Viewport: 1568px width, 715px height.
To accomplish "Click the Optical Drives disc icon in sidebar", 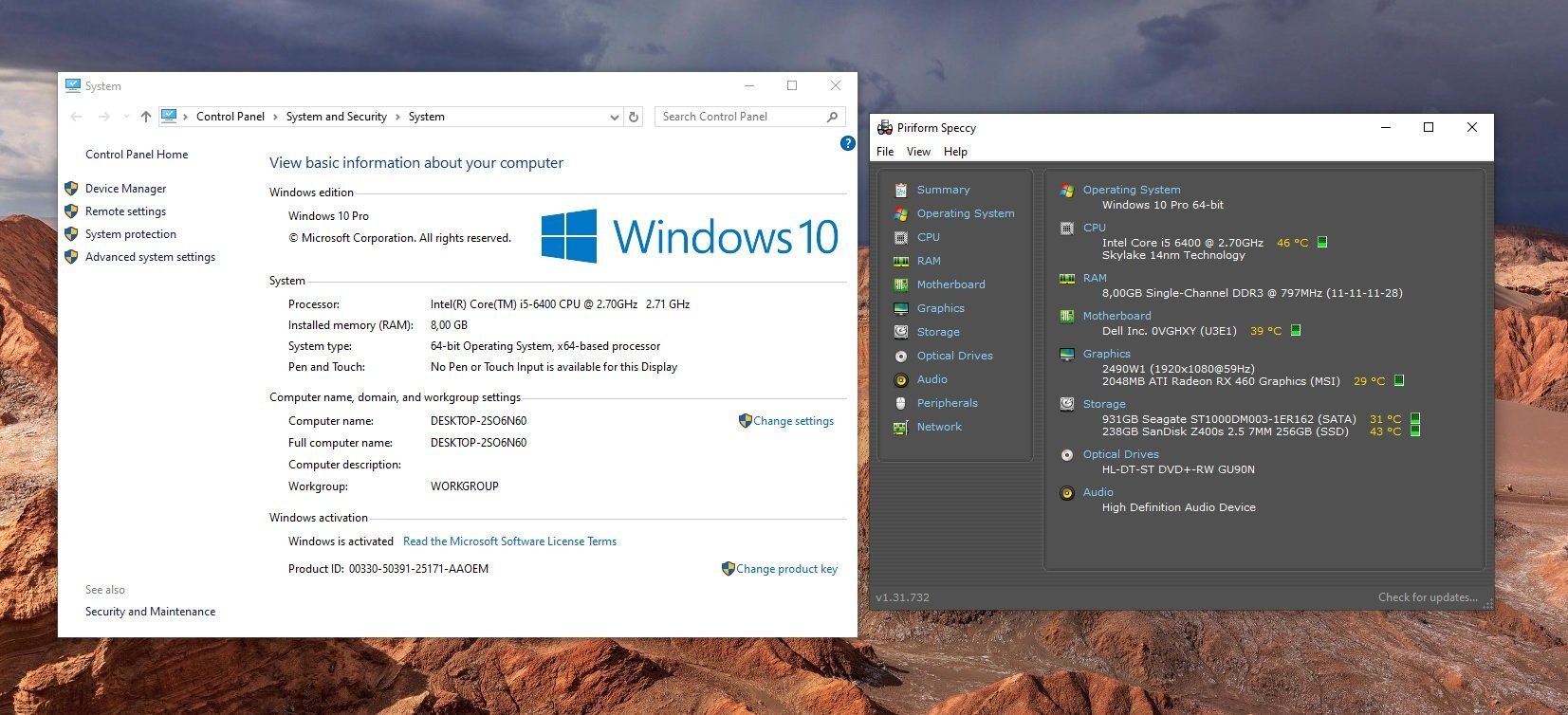I will (x=901, y=356).
